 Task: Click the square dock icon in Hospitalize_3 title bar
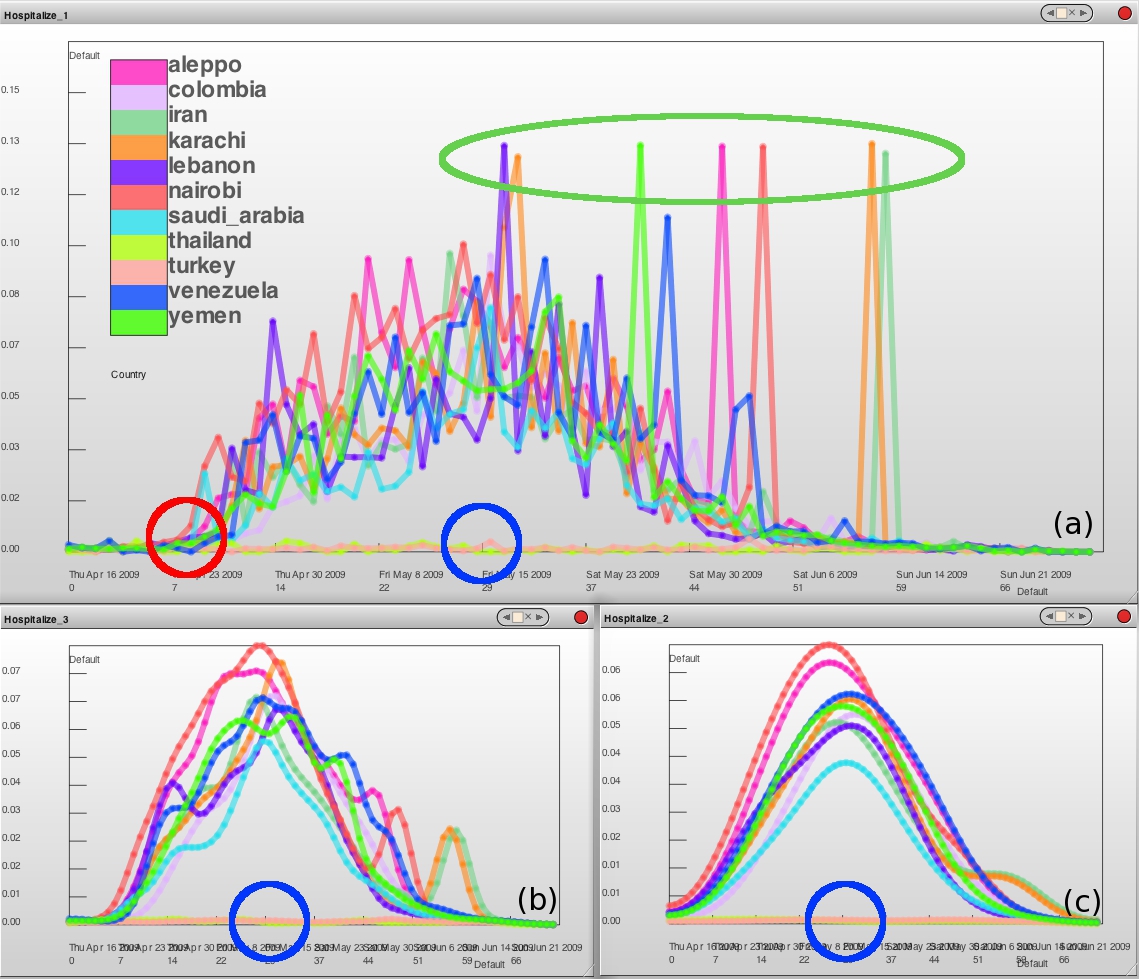click(517, 617)
